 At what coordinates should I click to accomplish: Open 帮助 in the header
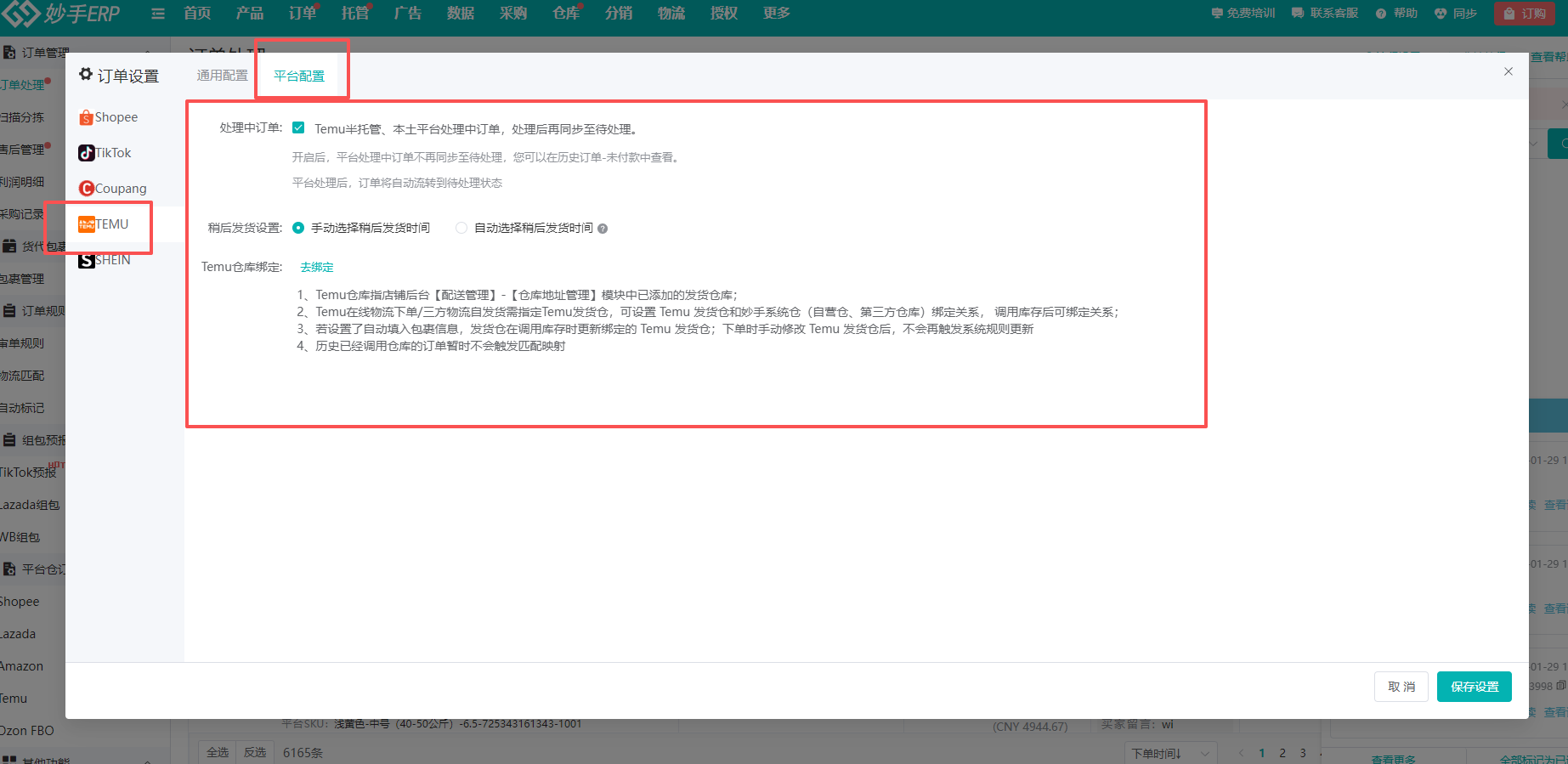tap(1396, 14)
